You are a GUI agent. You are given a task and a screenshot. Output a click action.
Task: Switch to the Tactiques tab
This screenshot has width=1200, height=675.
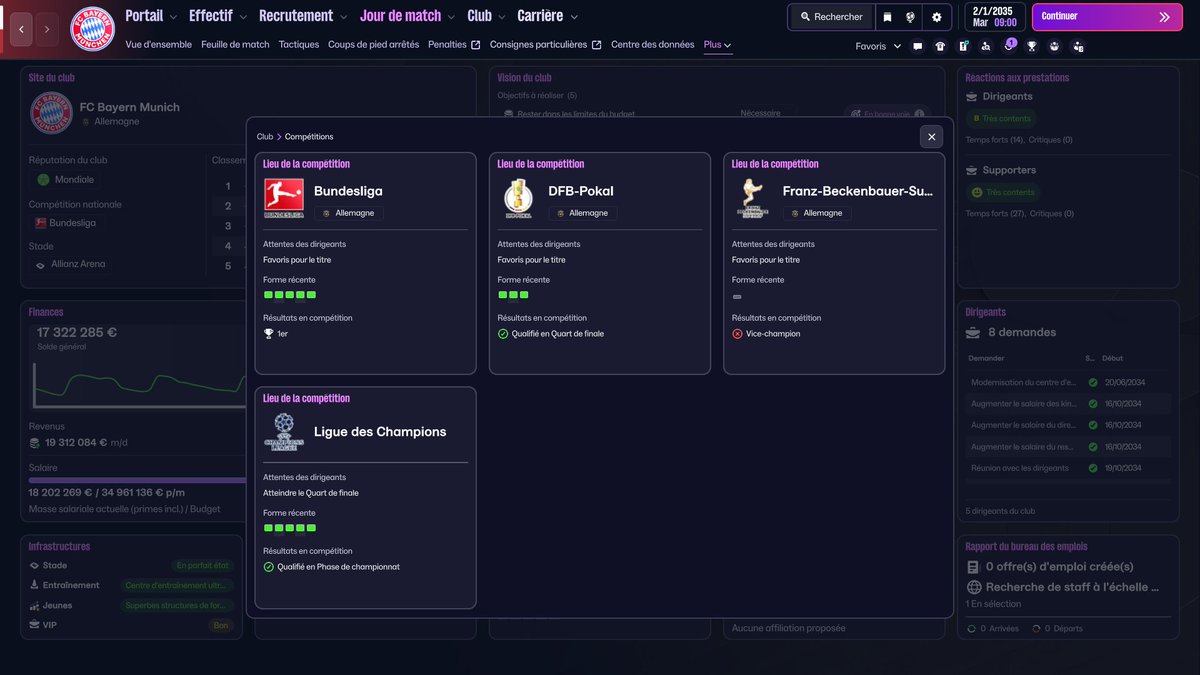[x=299, y=45]
